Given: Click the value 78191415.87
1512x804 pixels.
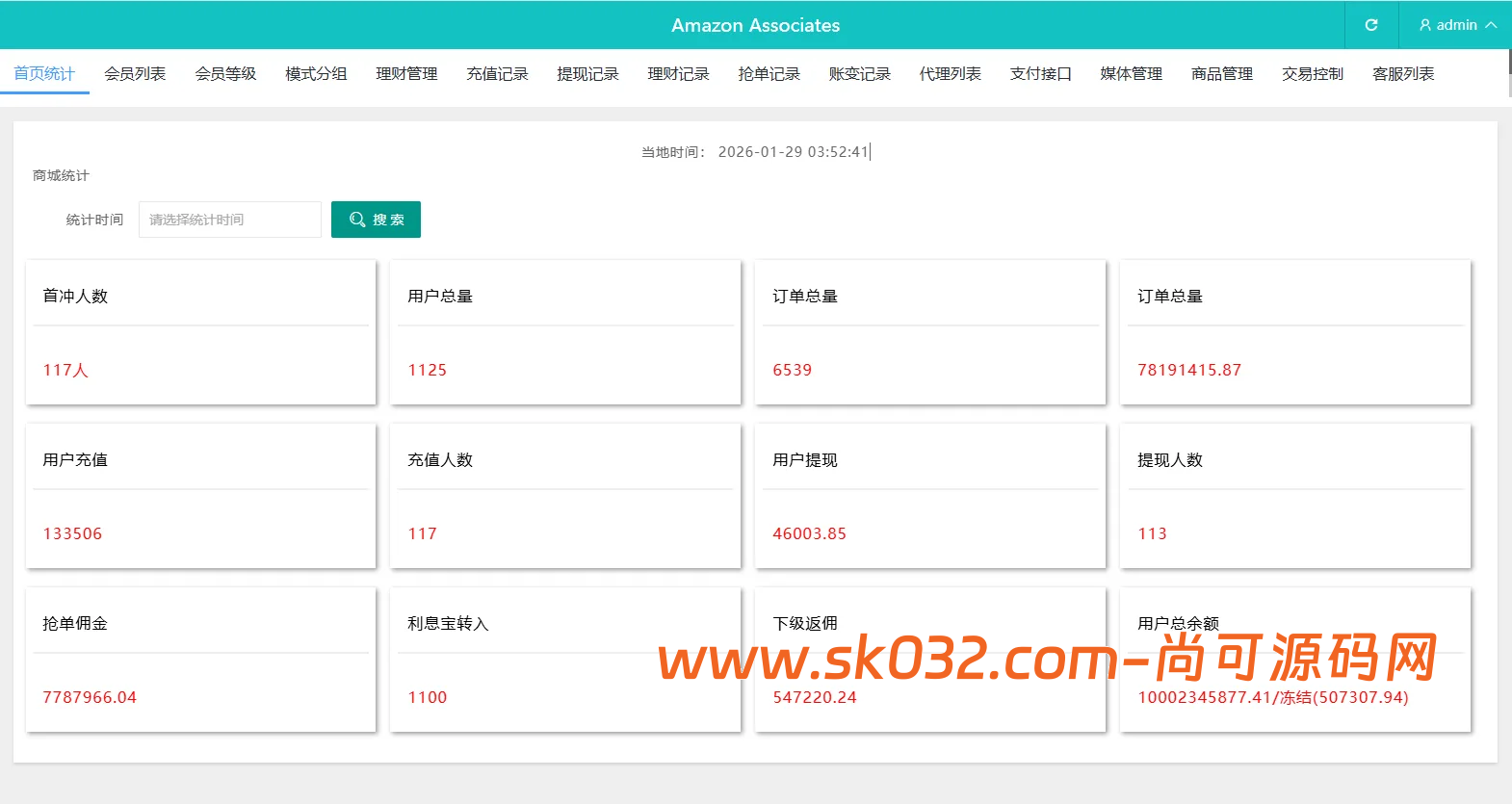Looking at the screenshot, I should pos(1189,370).
